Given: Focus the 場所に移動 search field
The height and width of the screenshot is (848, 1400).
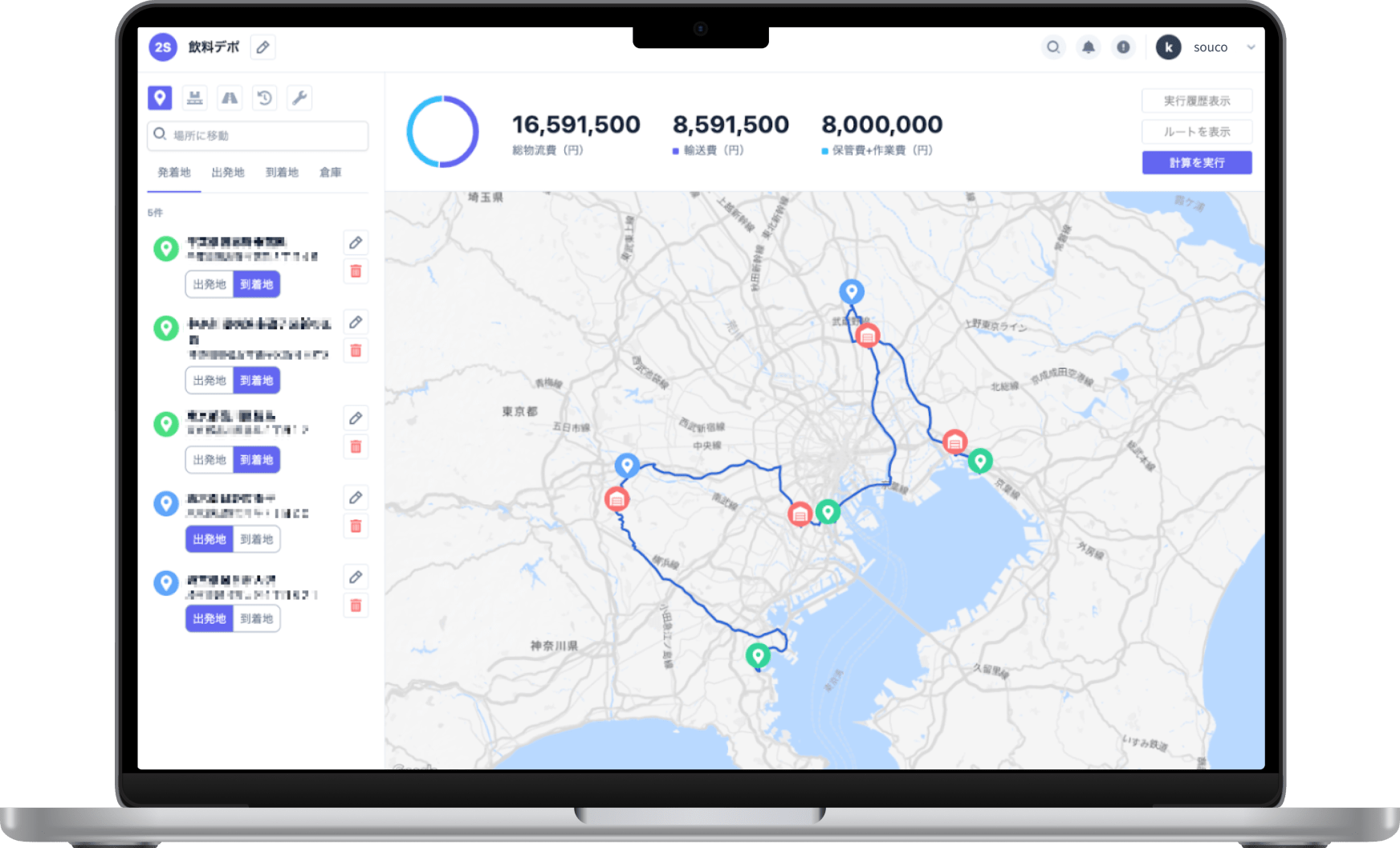Looking at the screenshot, I should point(265,136).
